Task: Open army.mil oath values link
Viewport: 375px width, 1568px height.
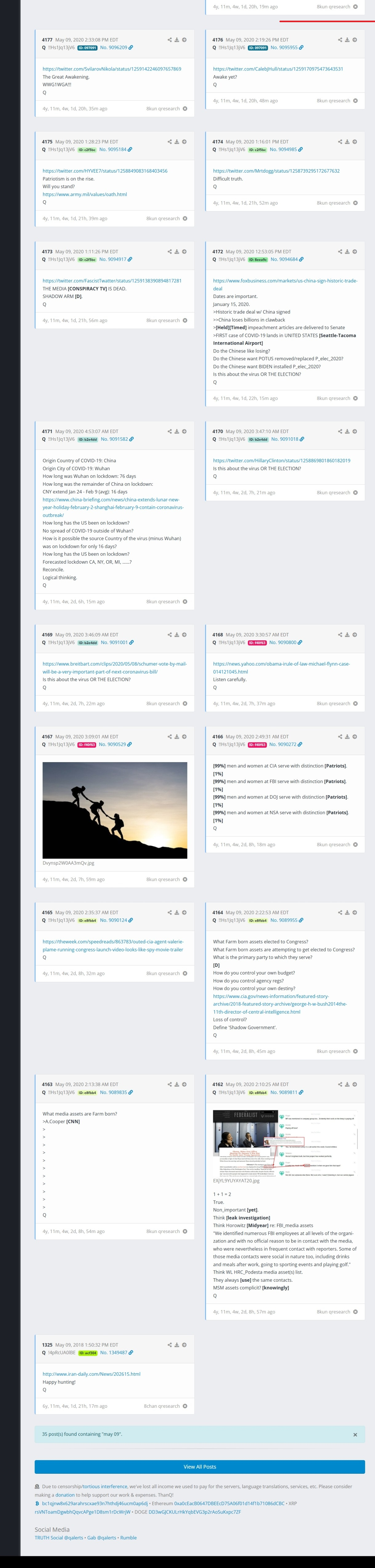Action: tap(85, 195)
